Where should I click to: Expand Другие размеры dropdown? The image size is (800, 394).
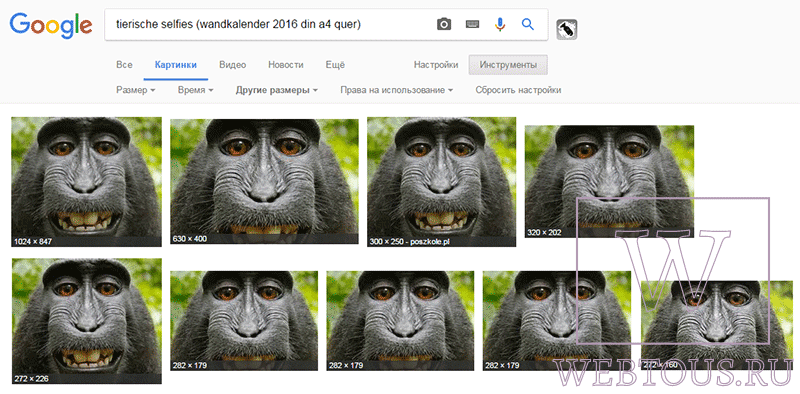(277, 90)
